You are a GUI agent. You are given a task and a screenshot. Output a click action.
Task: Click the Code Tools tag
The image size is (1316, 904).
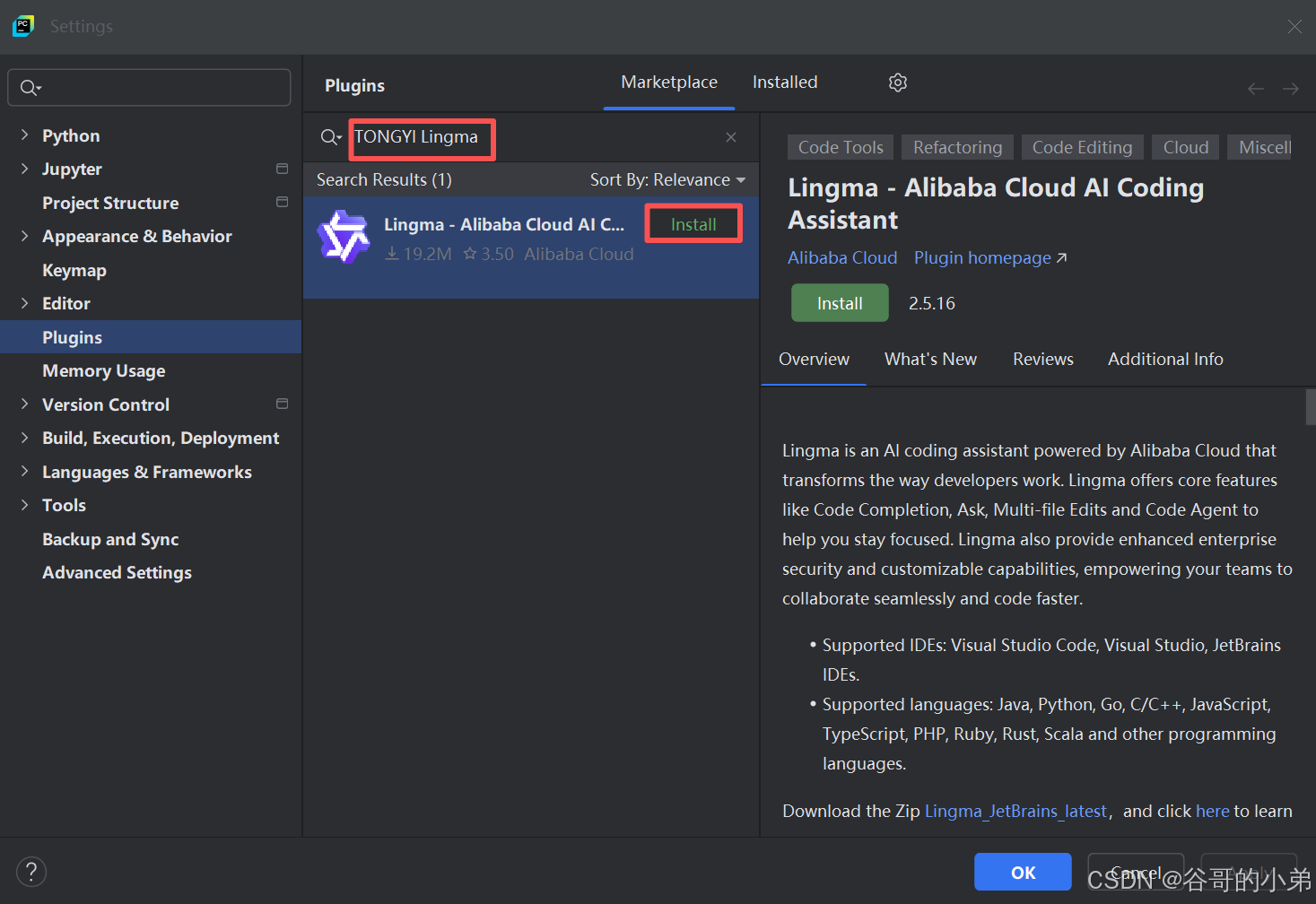(x=841, y=147)
